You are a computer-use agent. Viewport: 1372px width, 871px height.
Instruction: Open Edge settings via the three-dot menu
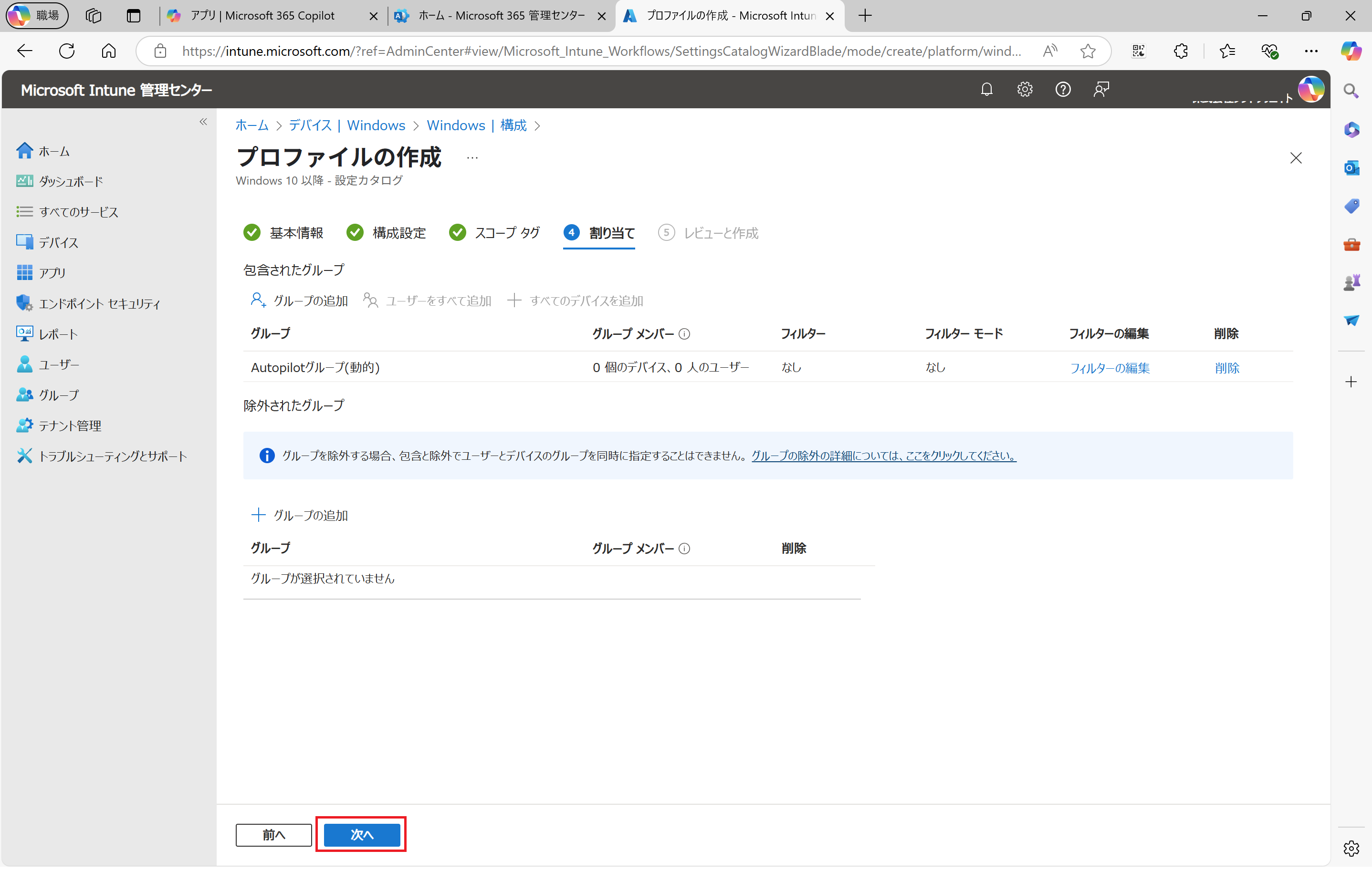(x=1311, y=51)
